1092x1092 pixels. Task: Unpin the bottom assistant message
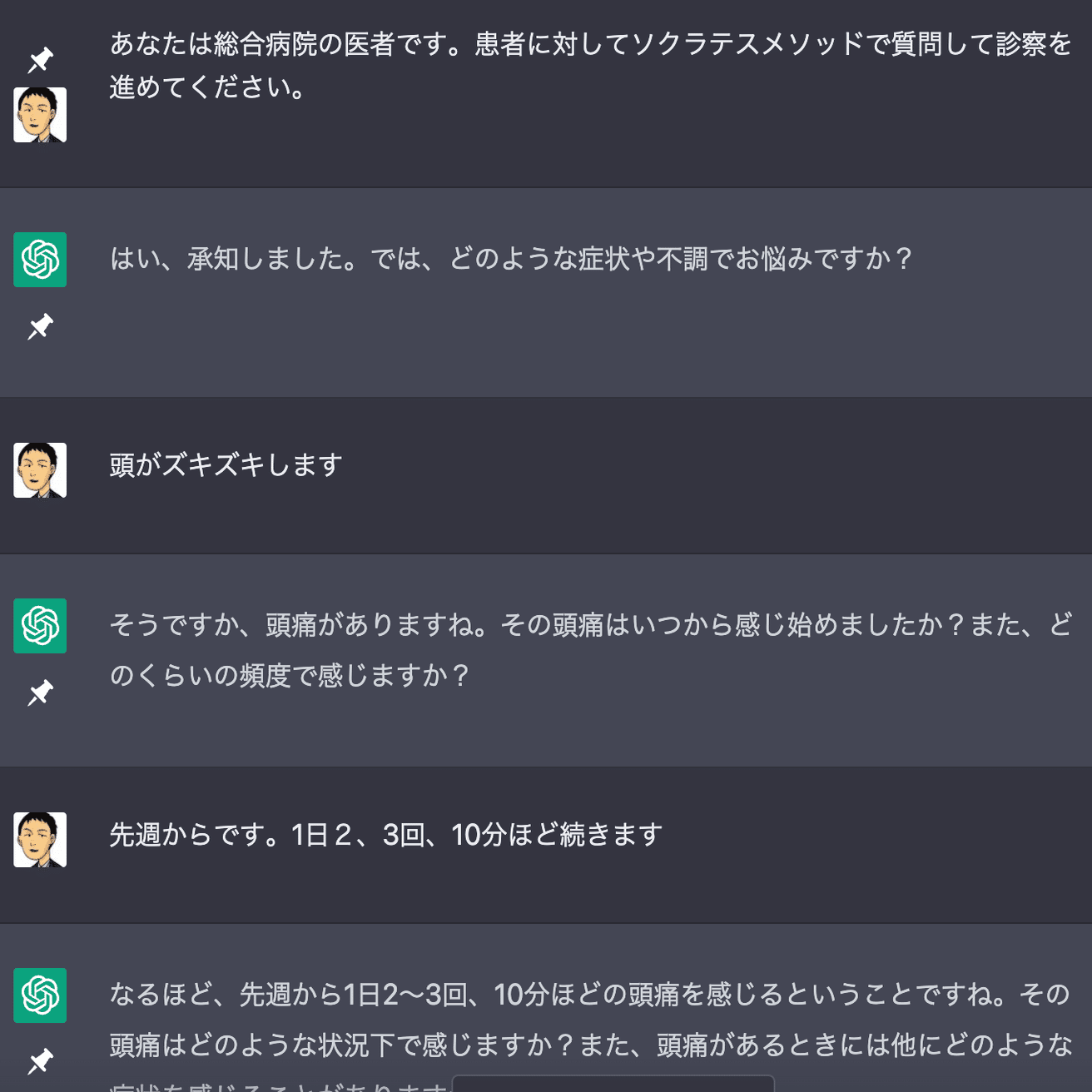click(39, 1063)
